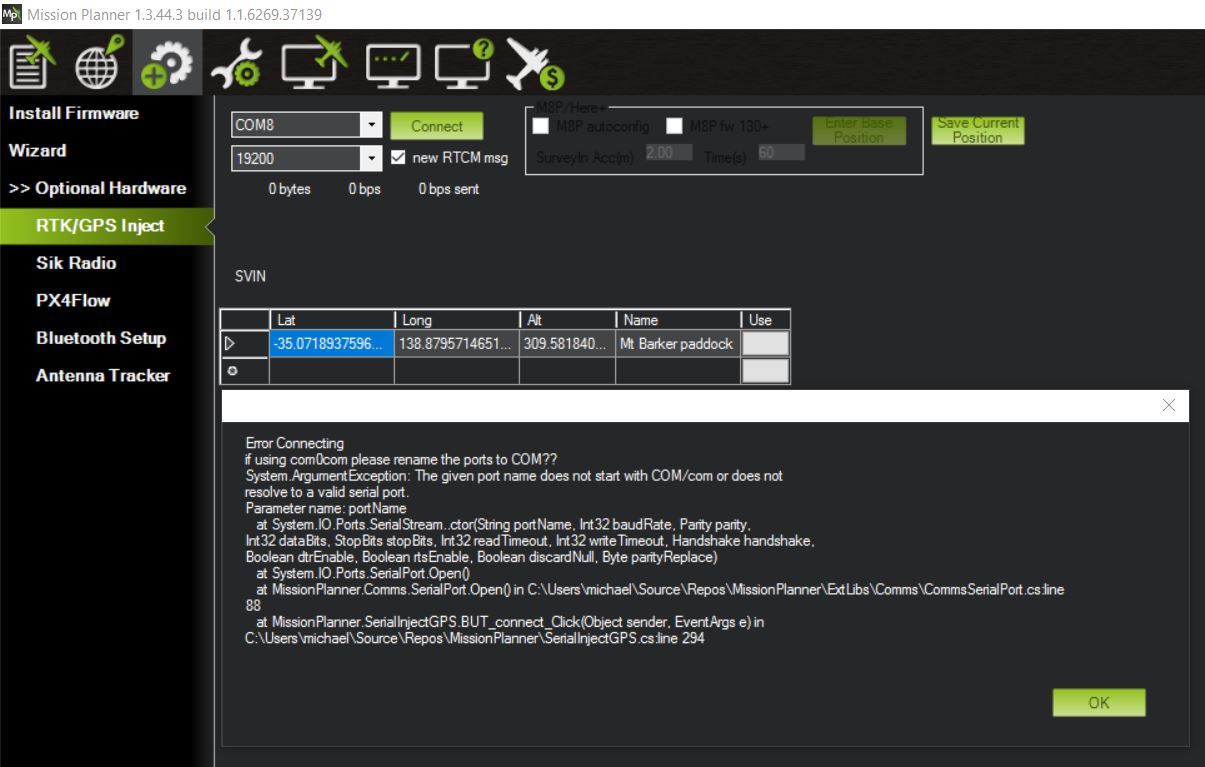Click the Mission Planner title bar icon
This screenshot has height=767, width=1205.
tap(11, 14)
